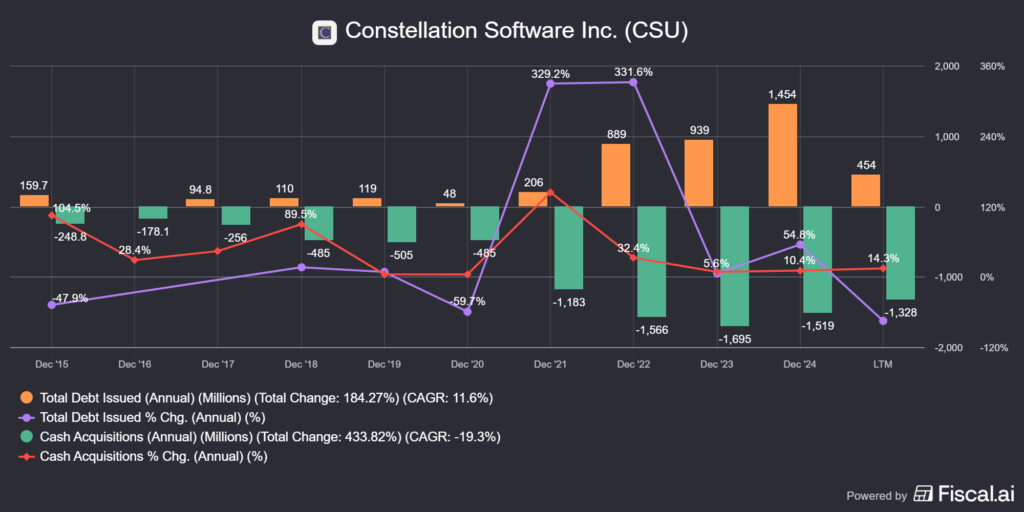The height and width of the screenshot is (512, 1024).
Task: Click the orange 889 bar for Dec '22
Action: tap(616, 175)
